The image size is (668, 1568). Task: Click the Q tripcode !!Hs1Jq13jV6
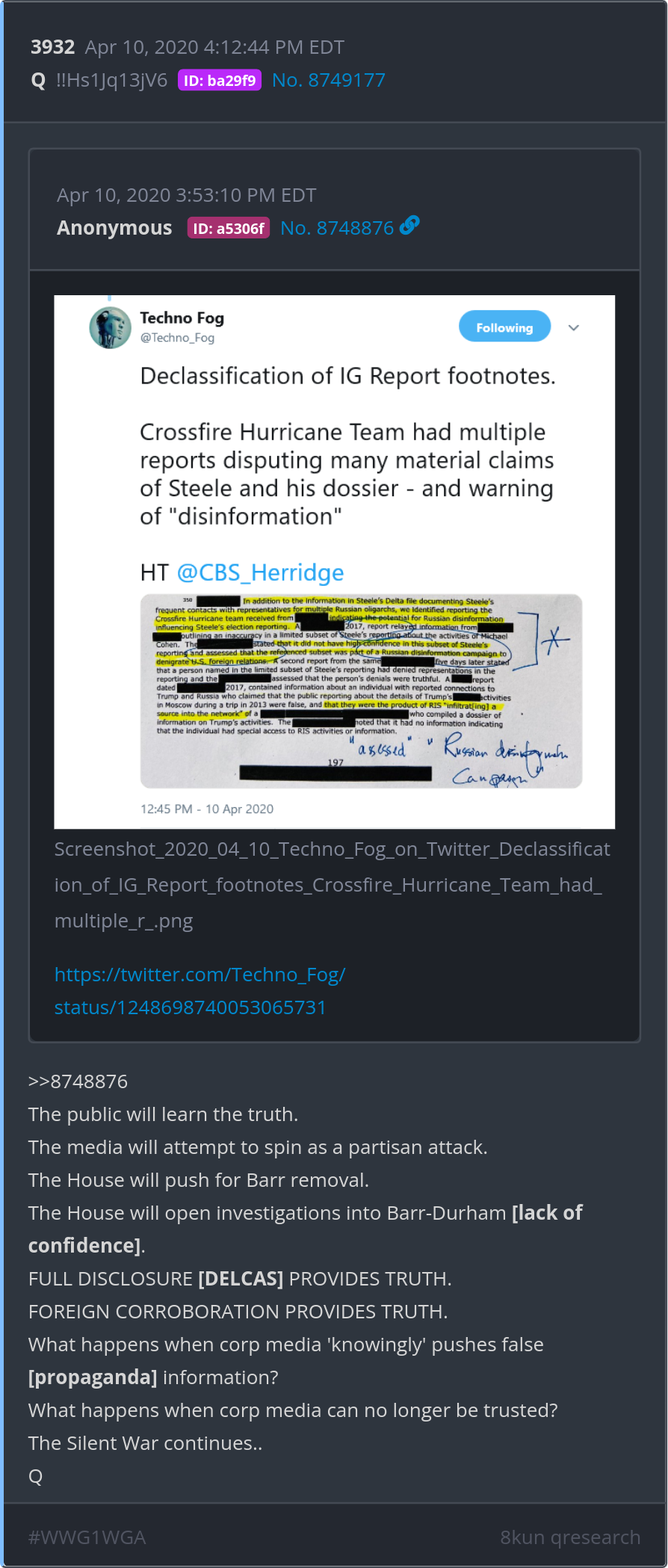[111, 80]
